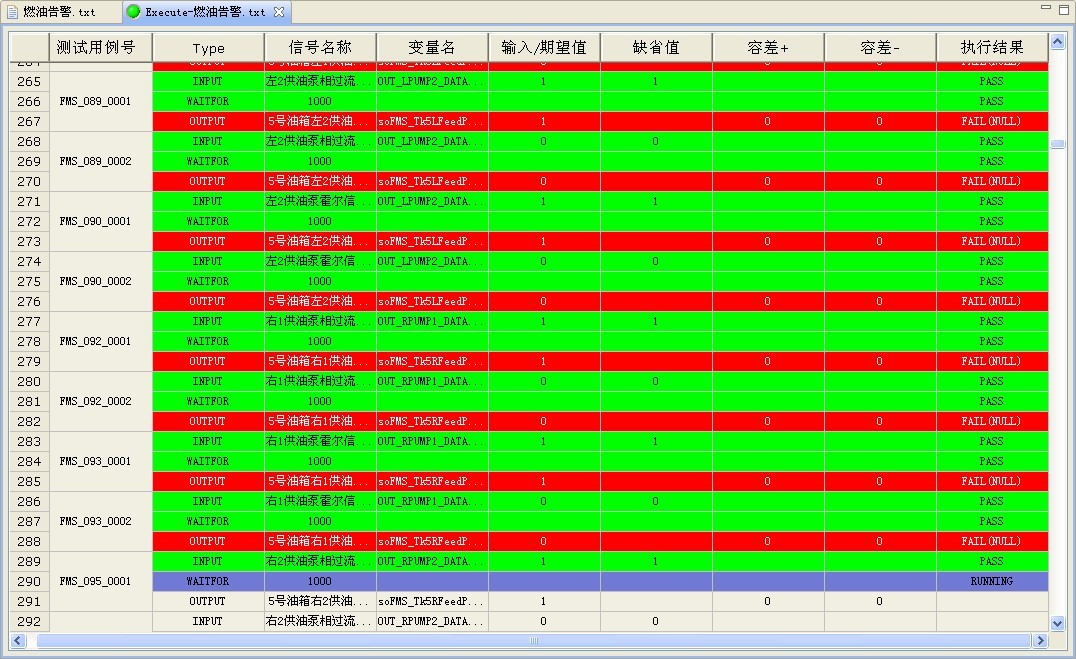Click signal name 左2供油泵相过流 in row 265
The image size is (1076, 659).
[320, 81]
